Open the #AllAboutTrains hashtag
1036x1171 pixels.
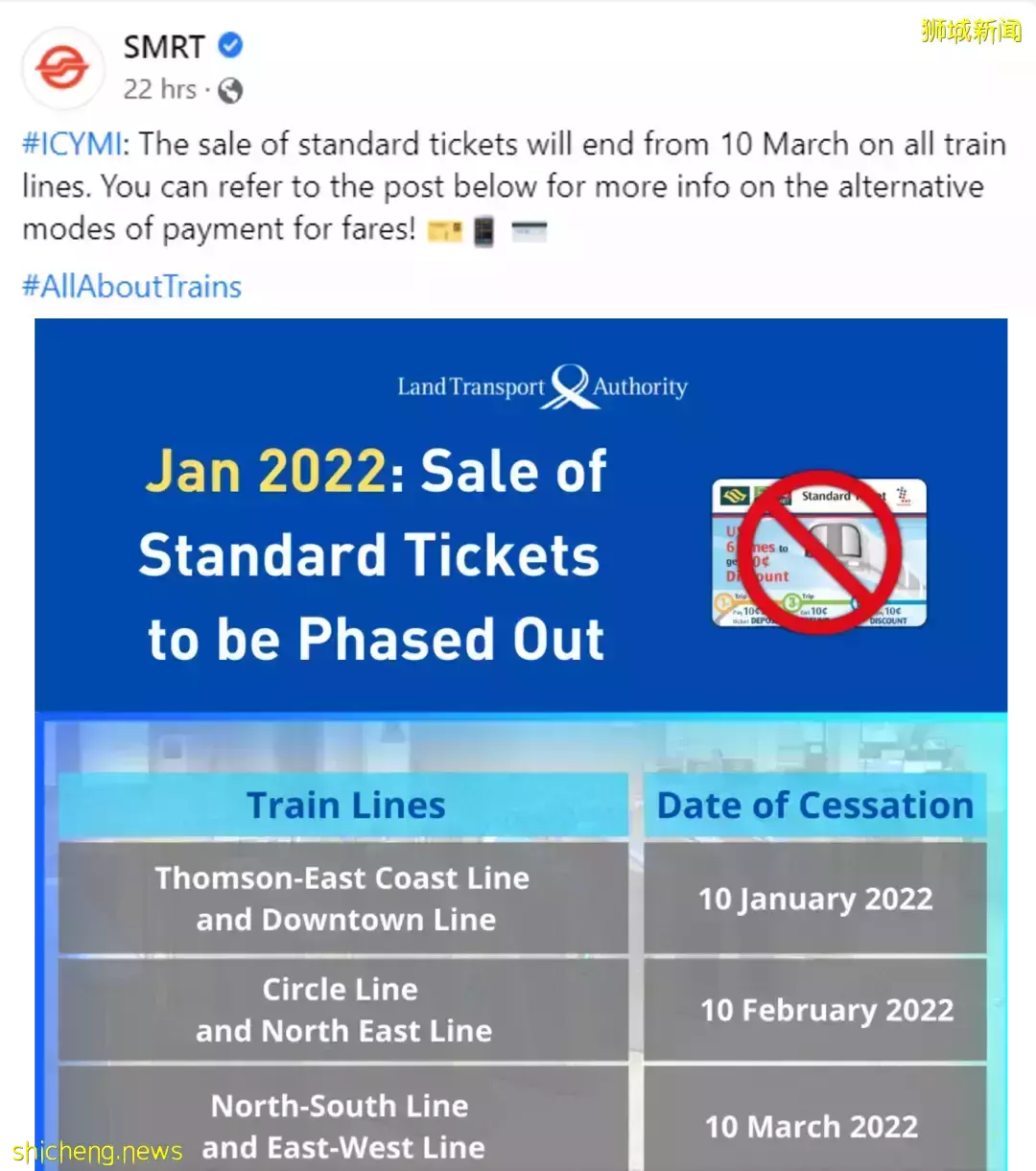(131, 286)
